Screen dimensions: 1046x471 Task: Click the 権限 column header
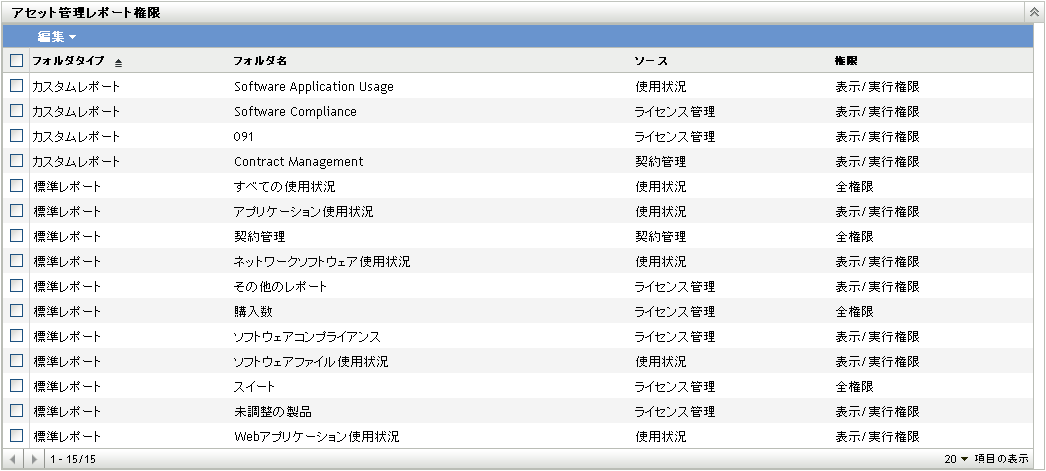click(x=846, y=61)
